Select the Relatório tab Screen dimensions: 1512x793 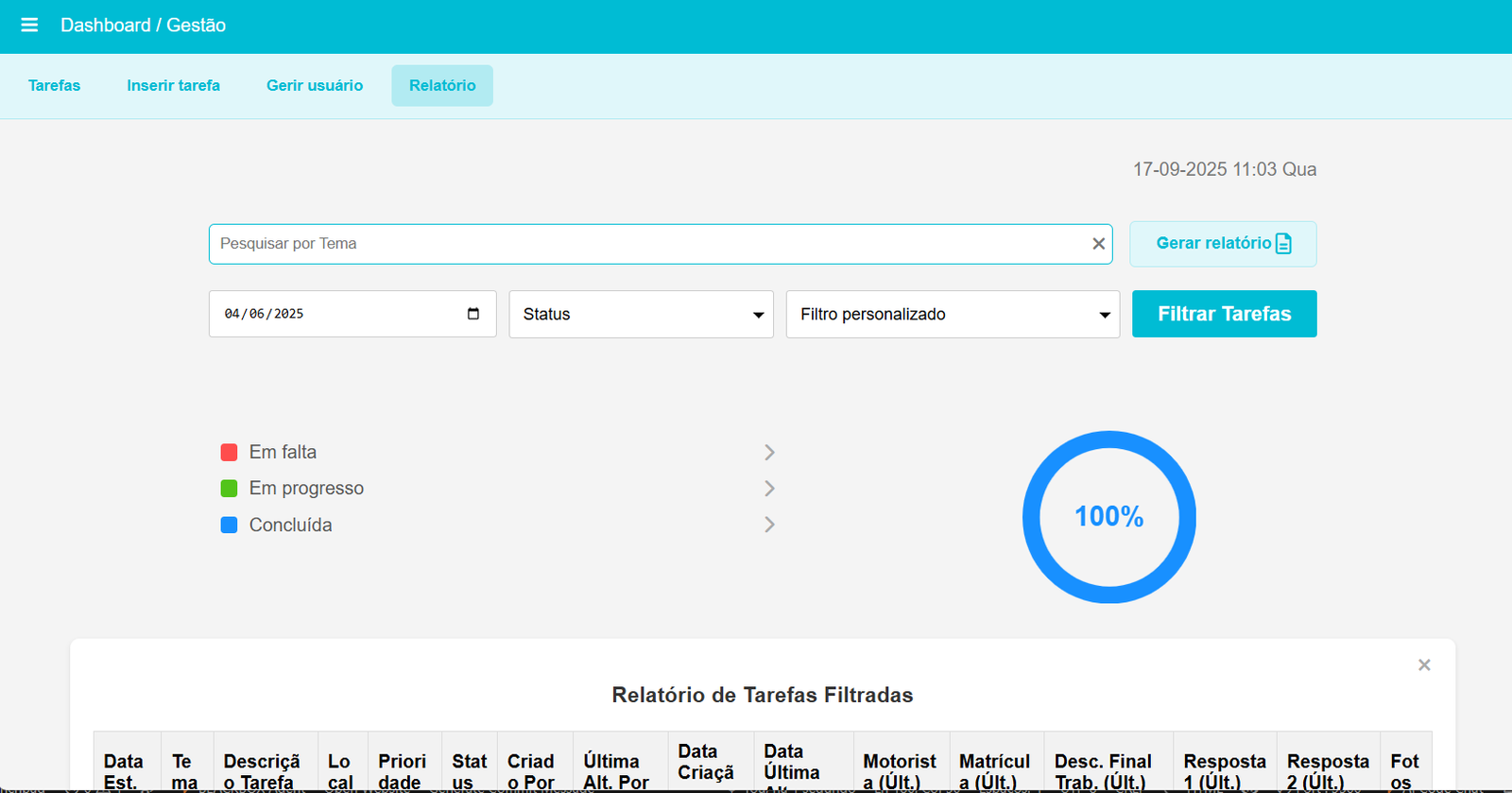click(442, 86)
